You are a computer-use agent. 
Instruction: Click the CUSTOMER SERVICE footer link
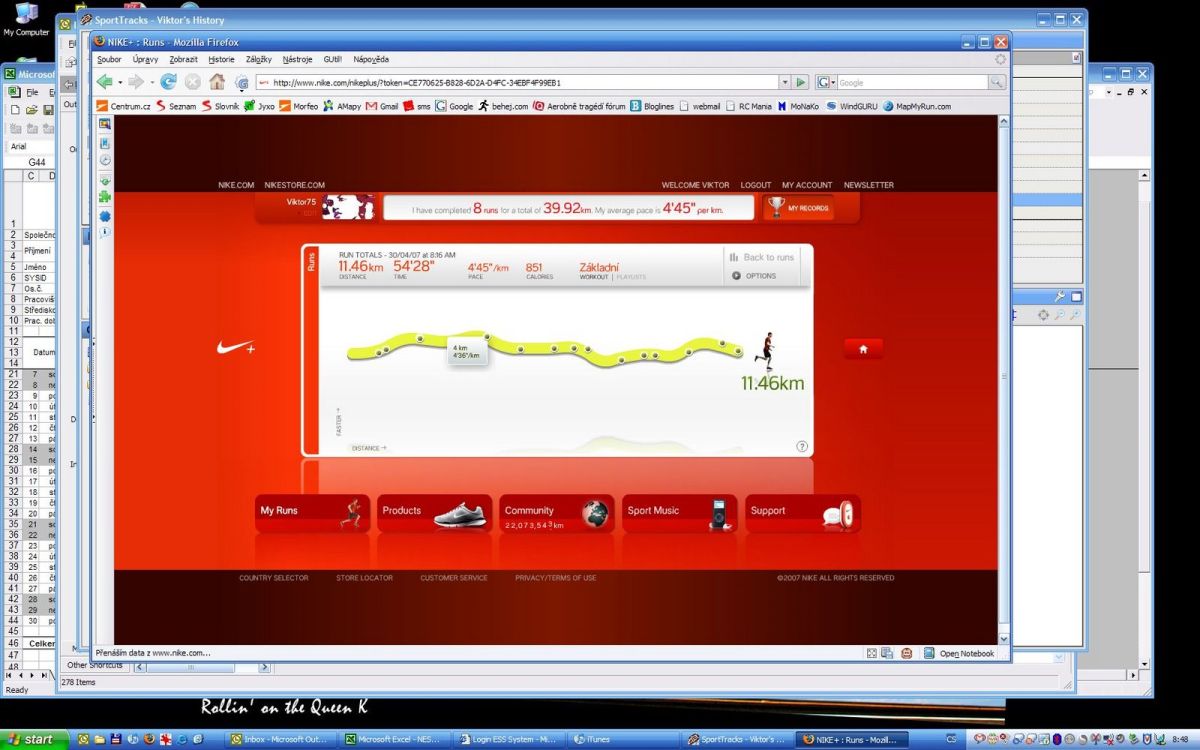point(454,578)
